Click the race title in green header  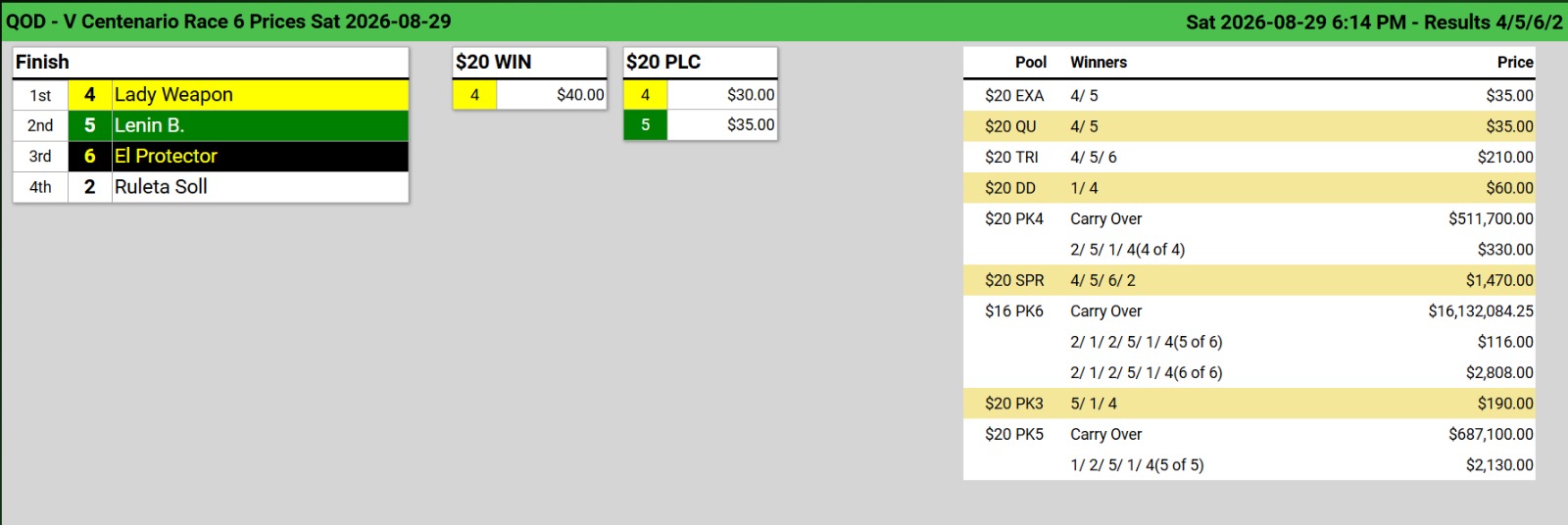pyautogui.click(x=228, y=22)
